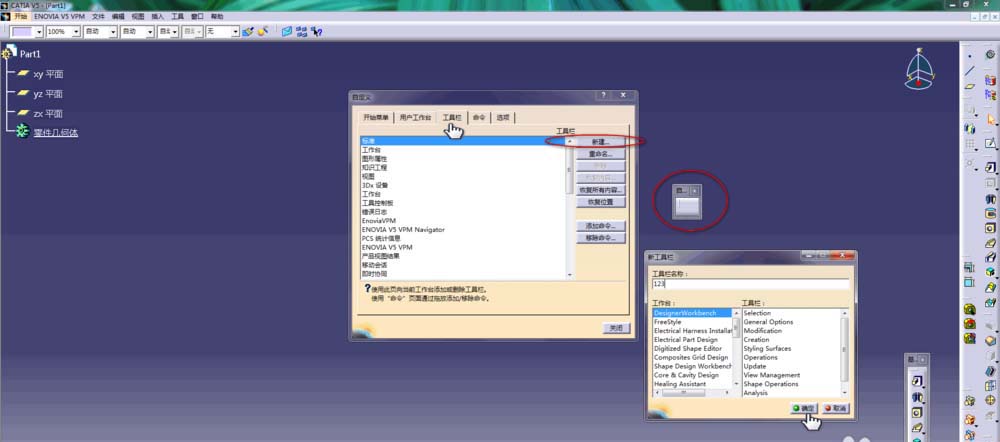Screen dimensions: 1000x442
Task: Select 3Dx 设备 in toolbar list
Action: tap(374, 185)
